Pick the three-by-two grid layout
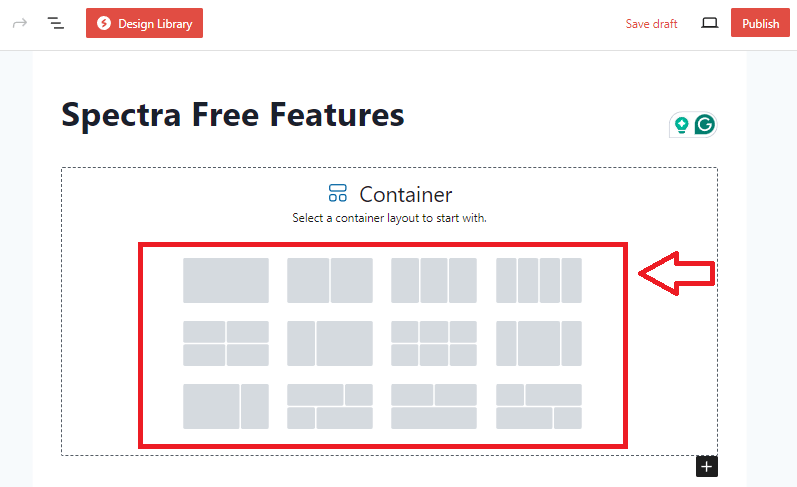The width and height of the screenshot is (797, 487). click(434, 343)
